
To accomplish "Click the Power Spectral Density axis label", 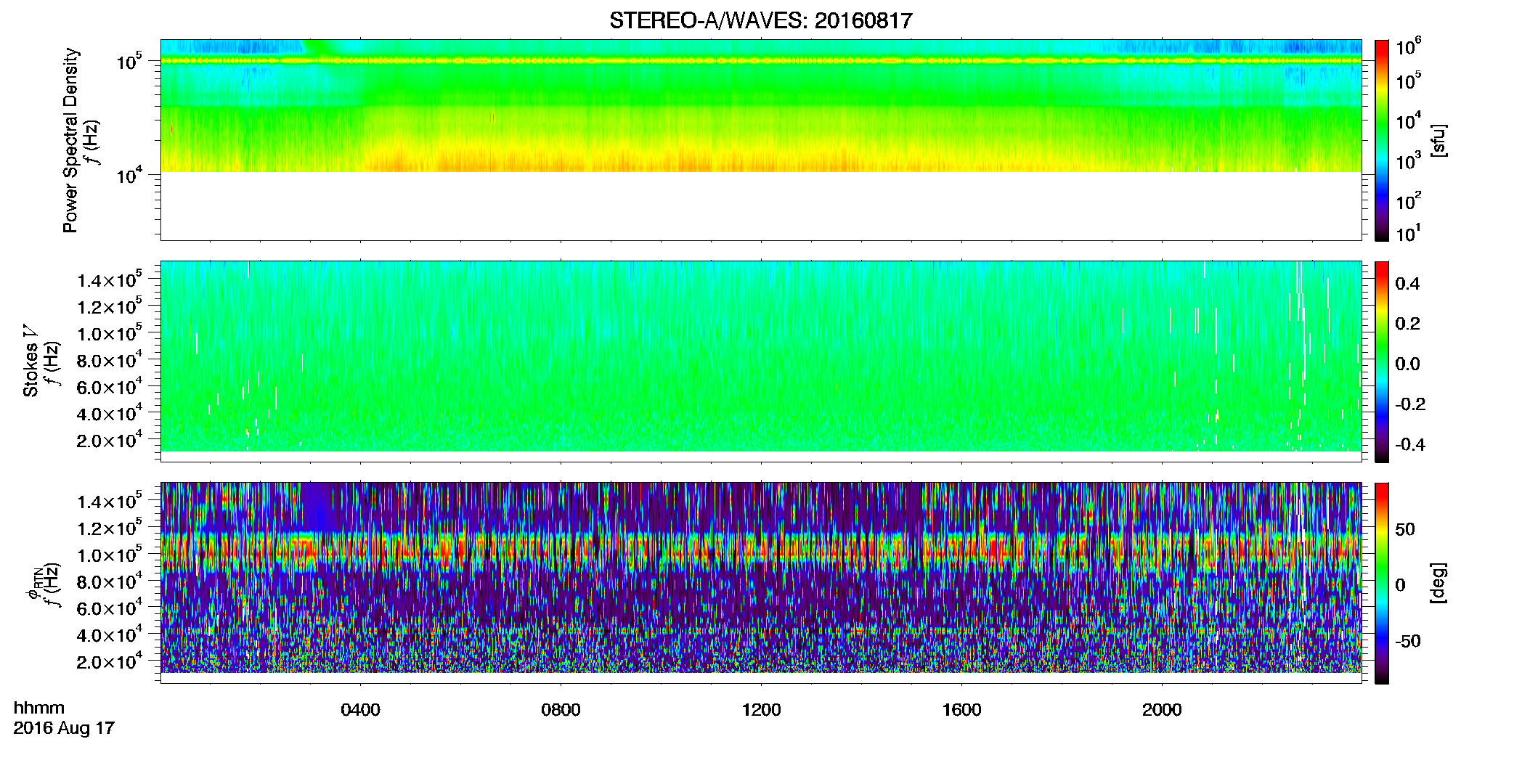I will [x=70, y=140].
